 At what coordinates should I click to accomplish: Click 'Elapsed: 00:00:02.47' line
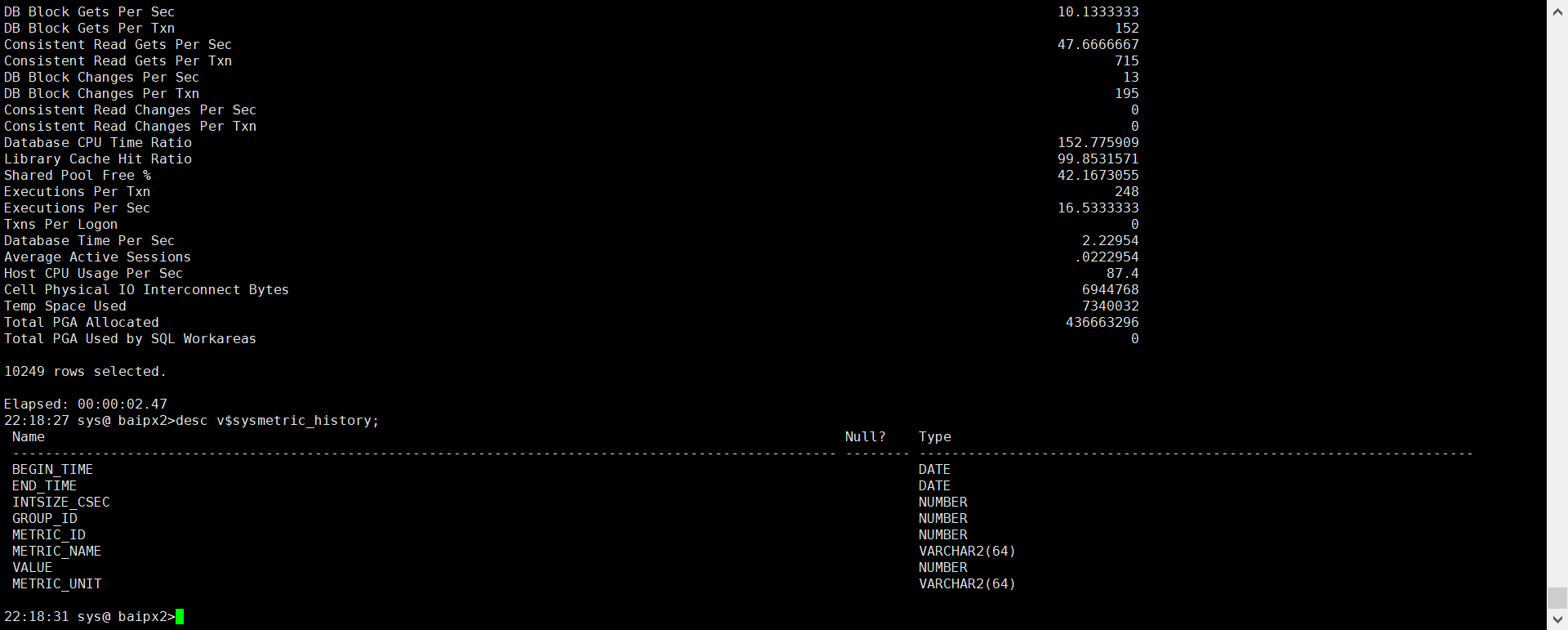(86, 404)
